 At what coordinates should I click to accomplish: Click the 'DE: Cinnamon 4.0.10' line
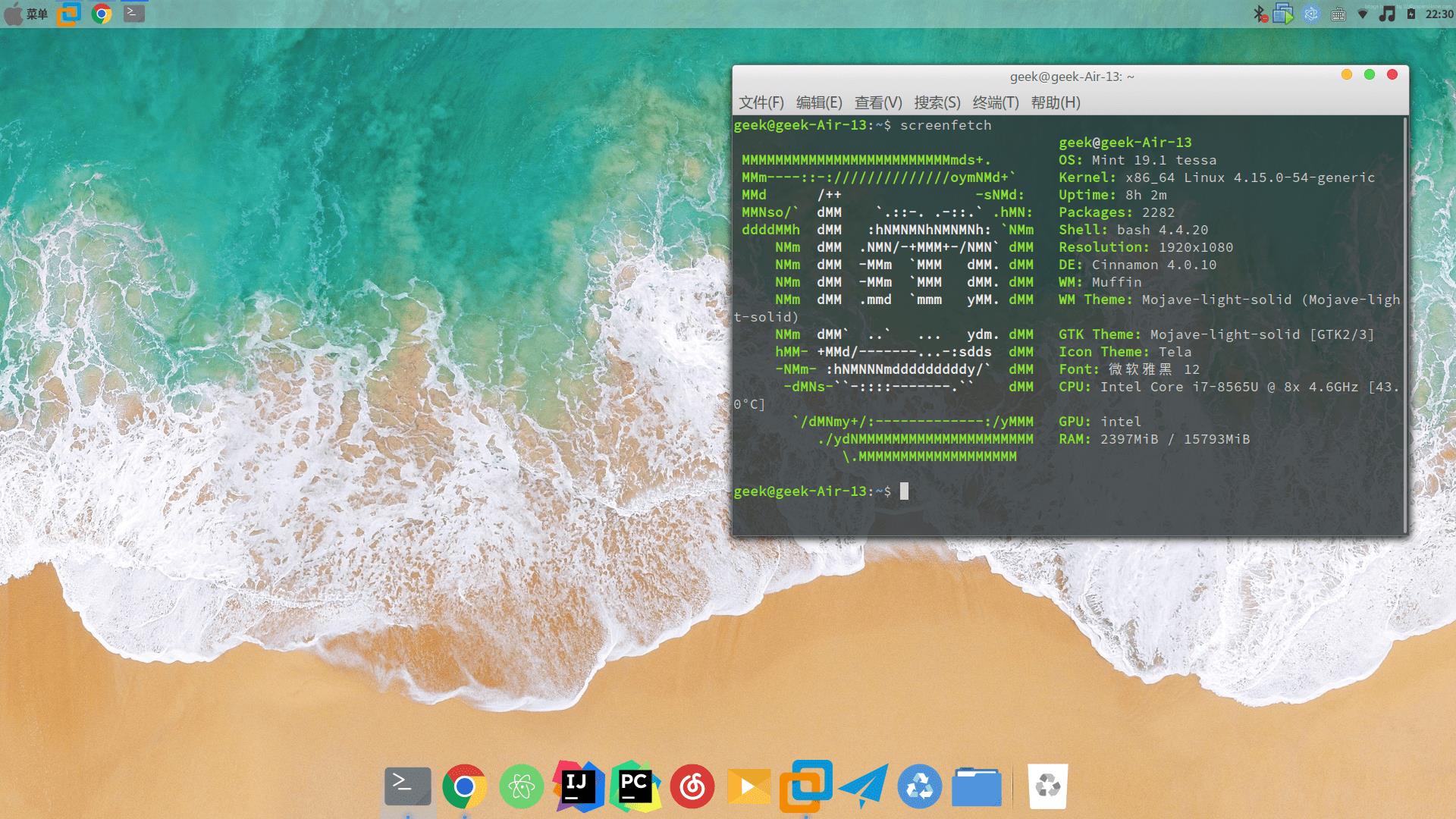[1137, 265]
